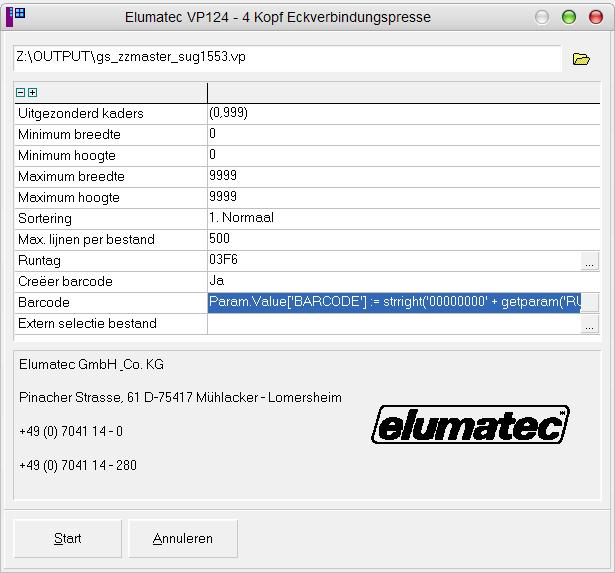Click the Minimum hoogte label

tap(67, 156)
